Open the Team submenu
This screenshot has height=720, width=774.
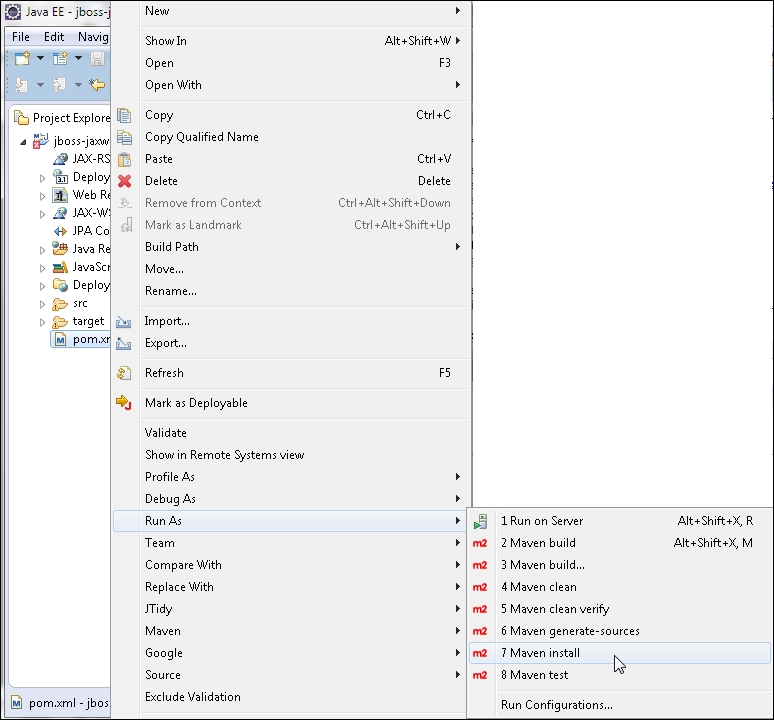click(290, 543)
